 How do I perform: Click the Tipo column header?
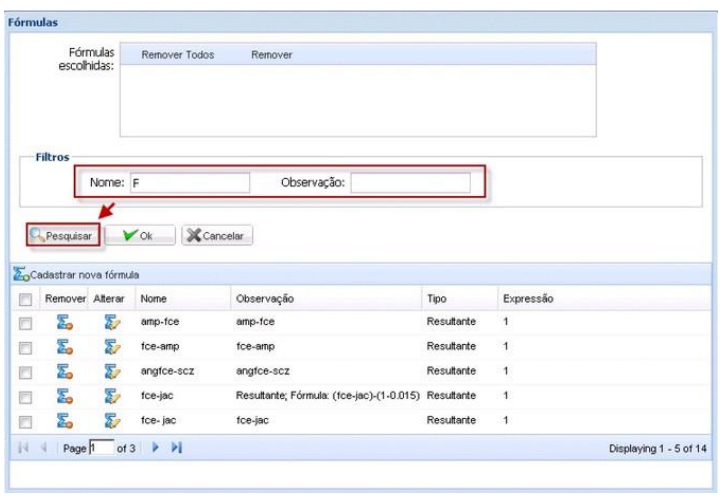pyautogui.click(x=436, y=298)
